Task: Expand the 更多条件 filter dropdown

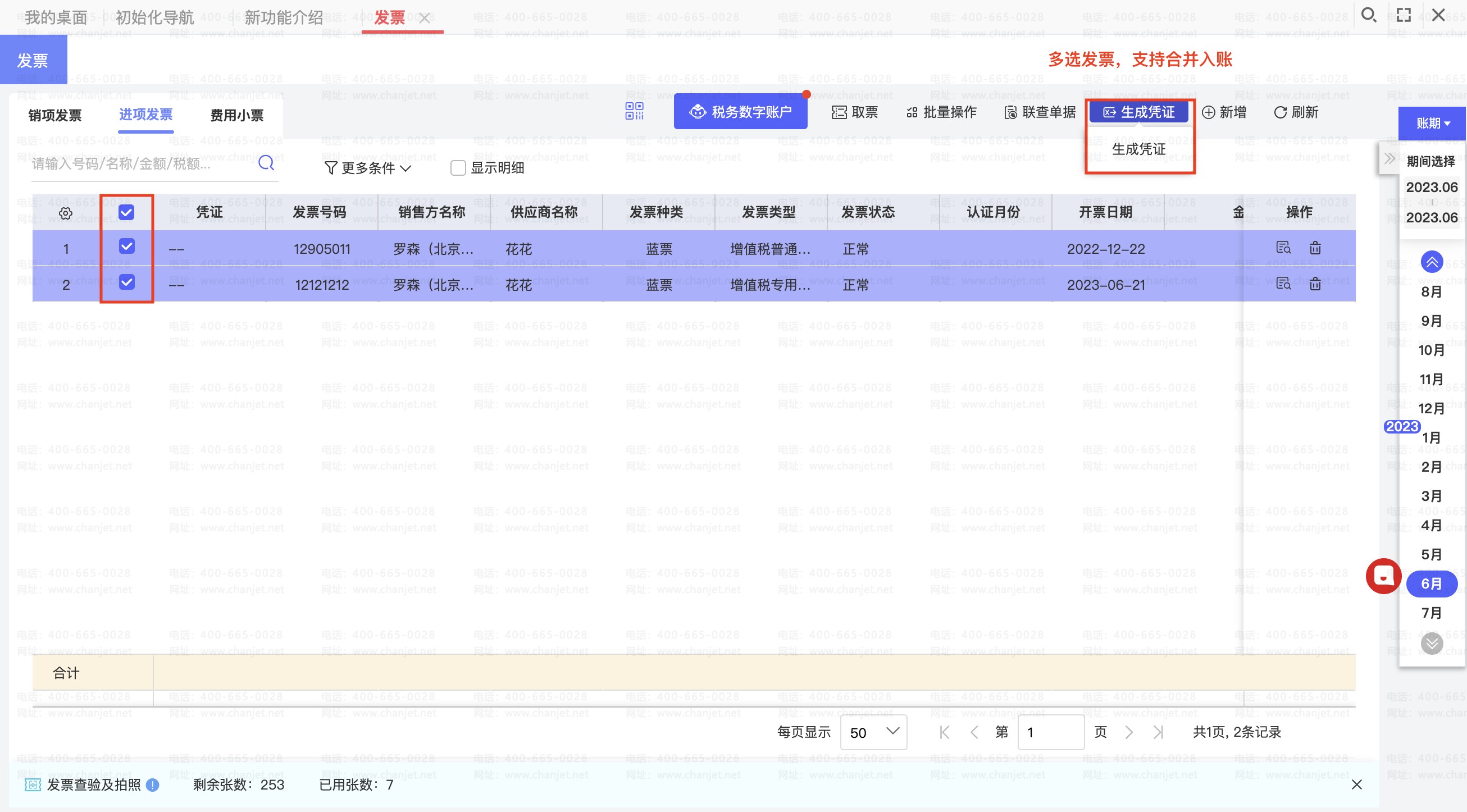Action: (368, 168)
